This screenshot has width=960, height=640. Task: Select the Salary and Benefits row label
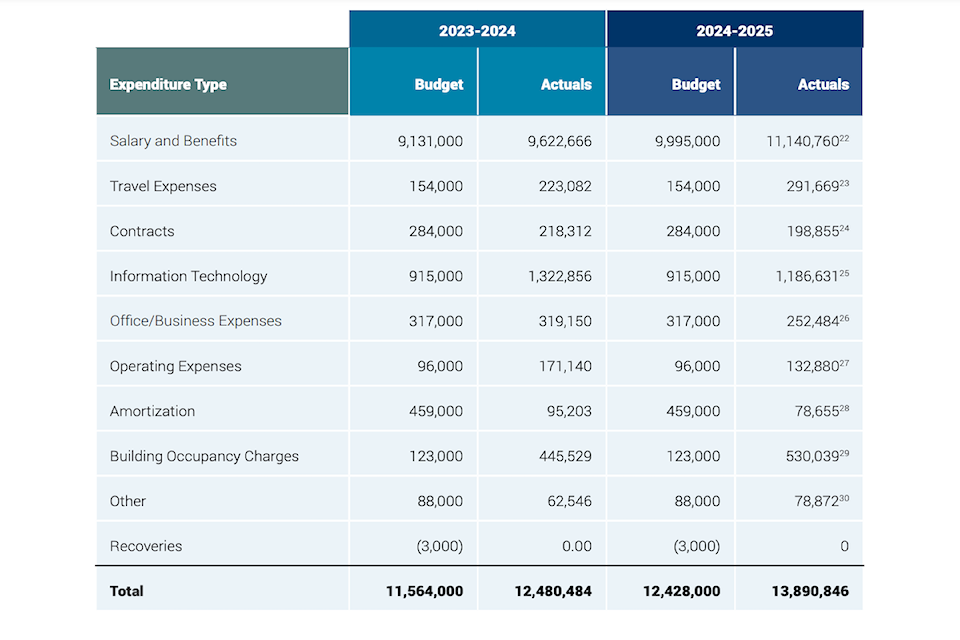(x=173, y=141)
